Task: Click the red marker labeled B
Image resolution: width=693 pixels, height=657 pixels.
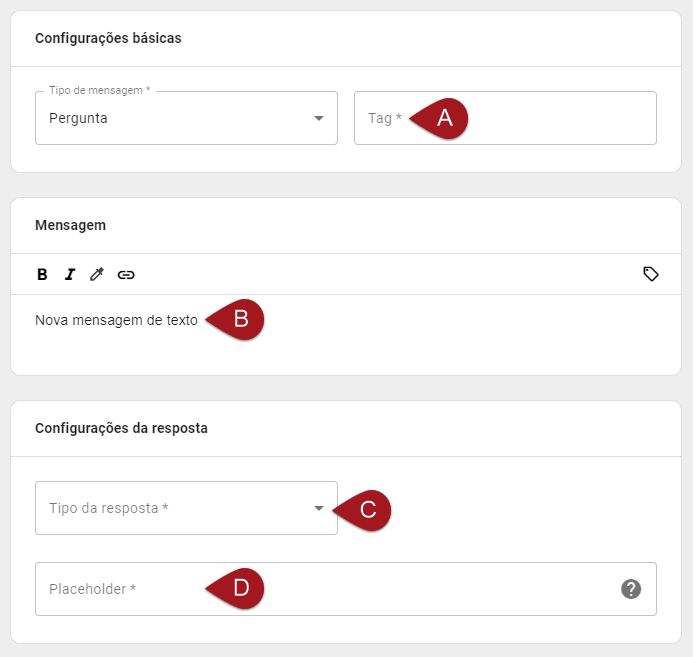Action: point(238,320)
